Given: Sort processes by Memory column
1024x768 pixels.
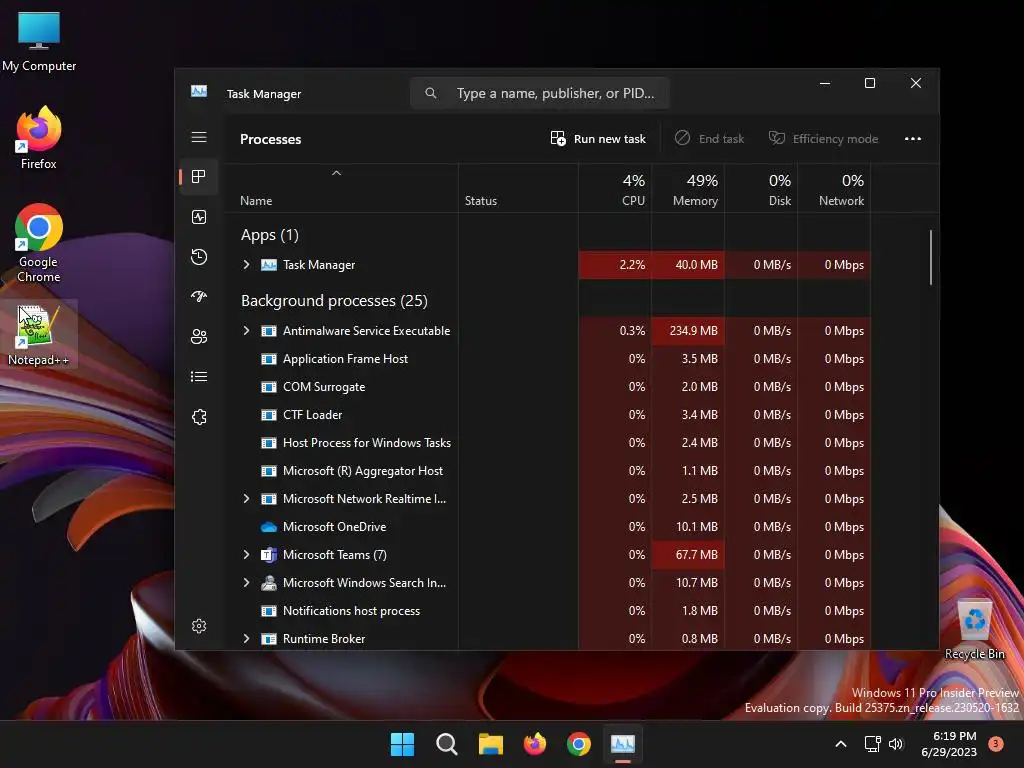Looking at the screenshot, I should [x=688, y=189].
